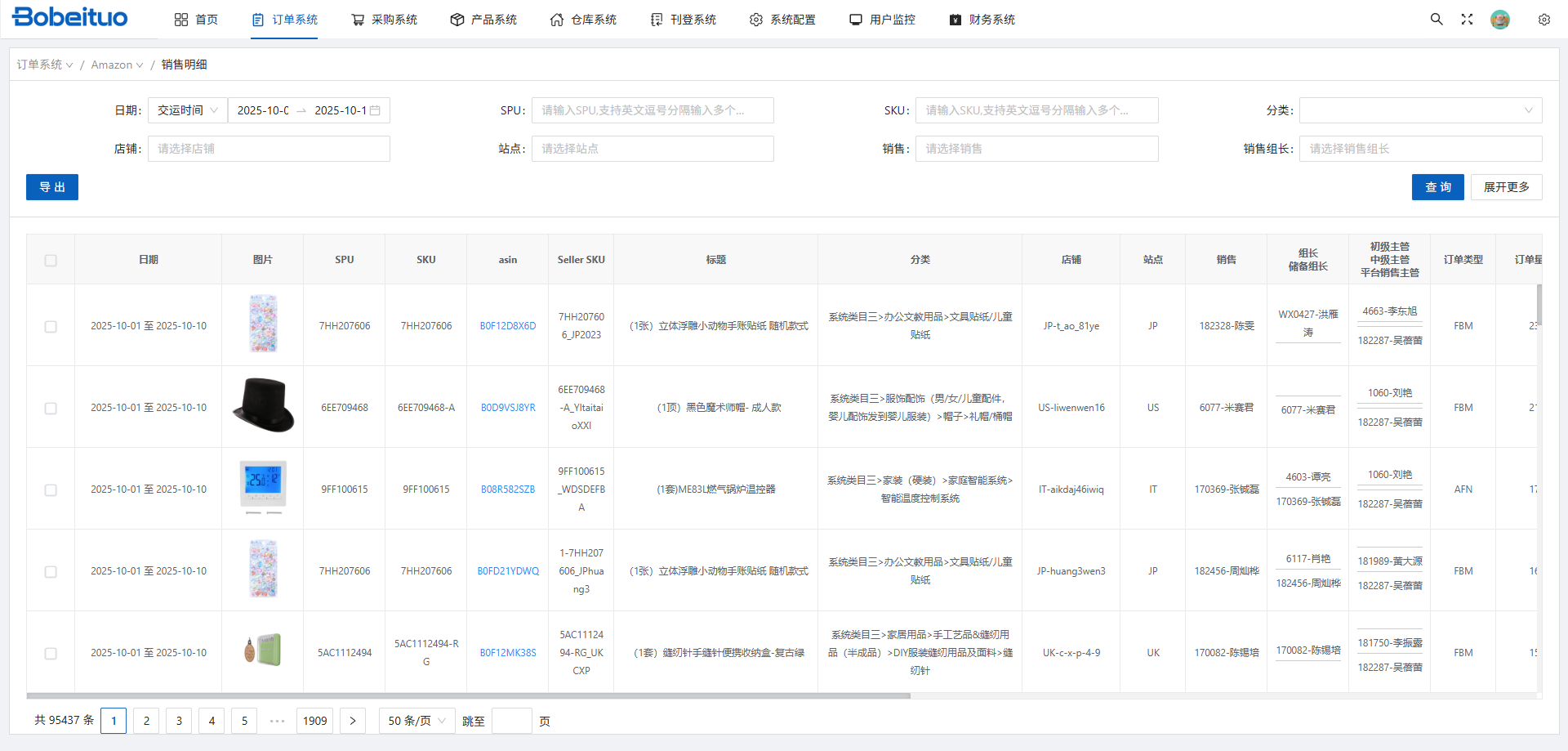This screenshot has width=1568, height=751.
Task: Open the 仓库系统 menu
Action: pyautogui.click(x=583, y=20)
